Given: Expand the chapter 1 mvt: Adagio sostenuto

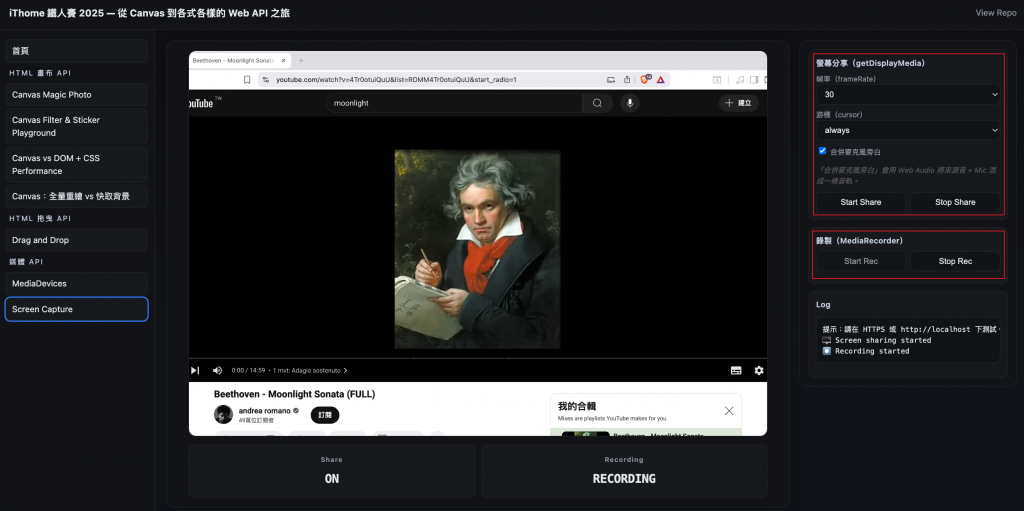Looking at the screenshot, I should (x=310, y=371).
